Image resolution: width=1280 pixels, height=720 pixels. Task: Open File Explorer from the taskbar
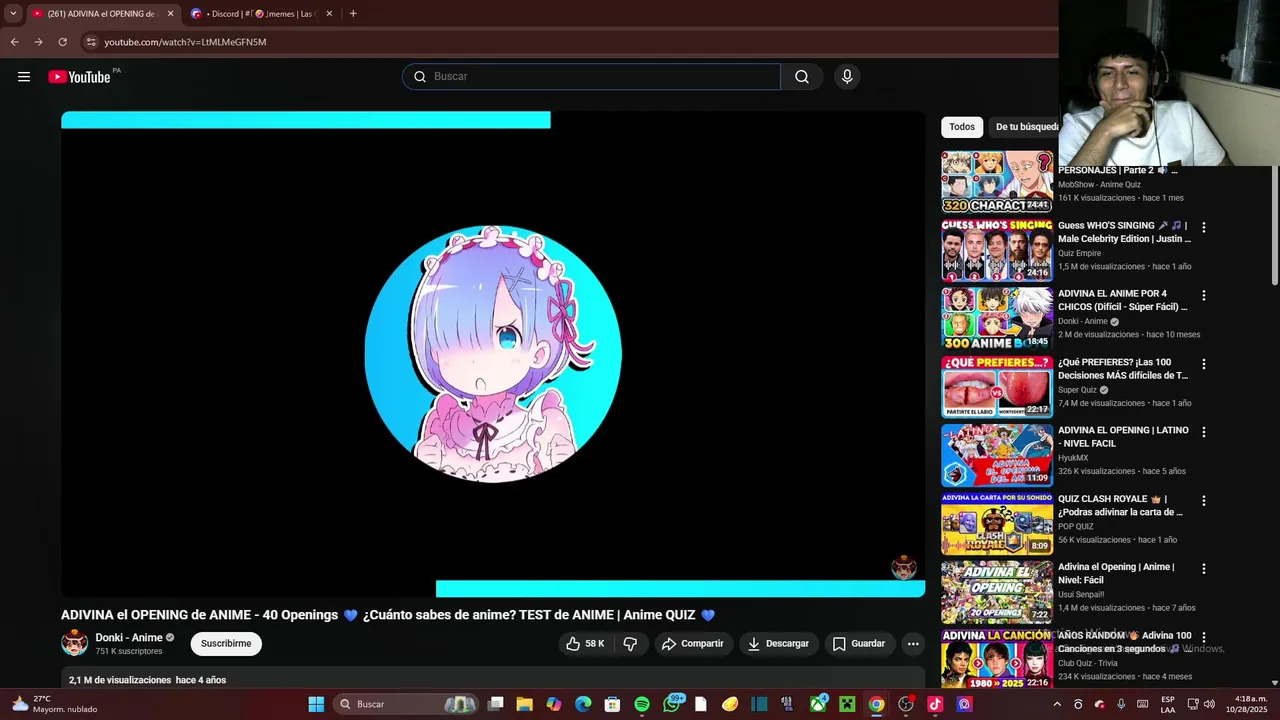coord(524,704)
